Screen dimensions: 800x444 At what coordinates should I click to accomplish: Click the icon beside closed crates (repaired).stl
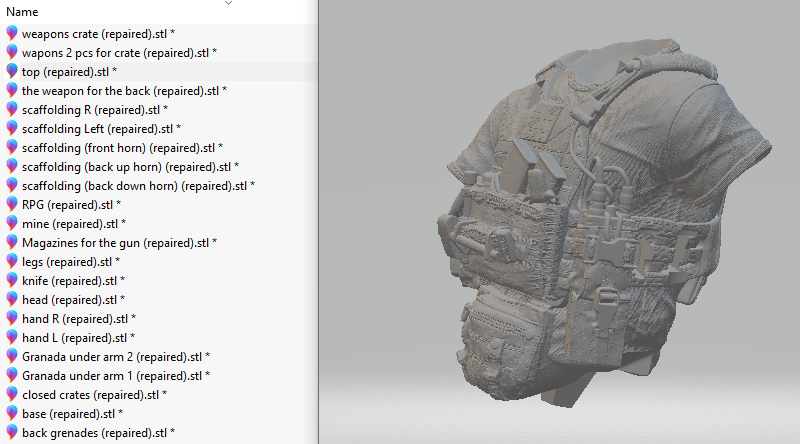pos(12,394)
